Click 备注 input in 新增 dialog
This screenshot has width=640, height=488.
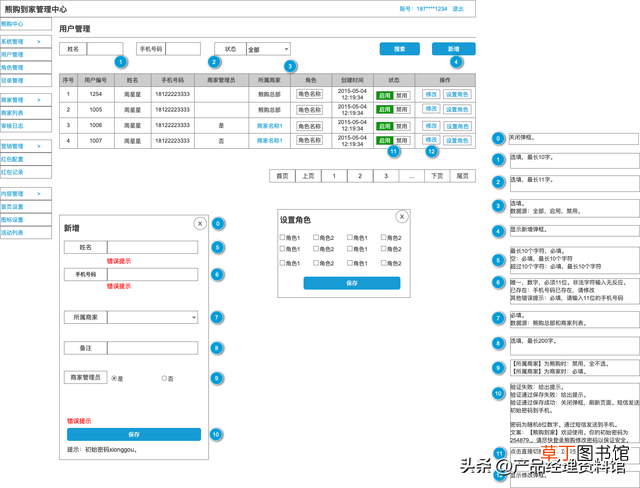pyautogui.click(x=153, y=348)
